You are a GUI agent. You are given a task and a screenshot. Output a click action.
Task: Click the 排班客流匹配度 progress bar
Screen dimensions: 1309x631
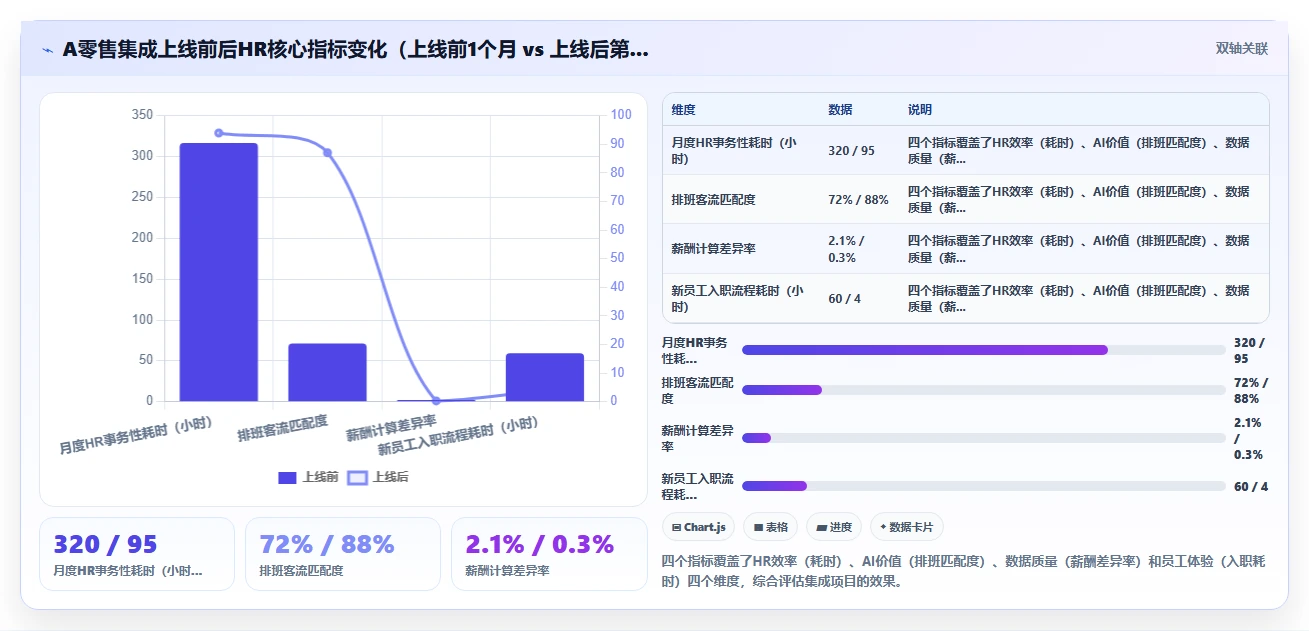pos(983,390)
